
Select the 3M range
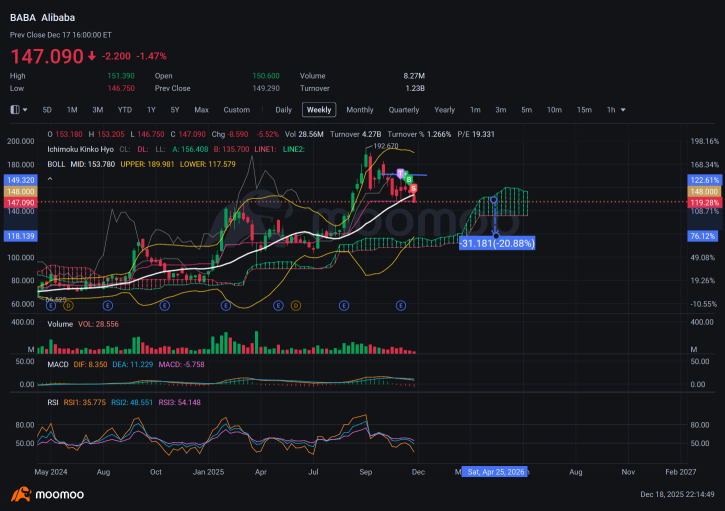point(98,110)
